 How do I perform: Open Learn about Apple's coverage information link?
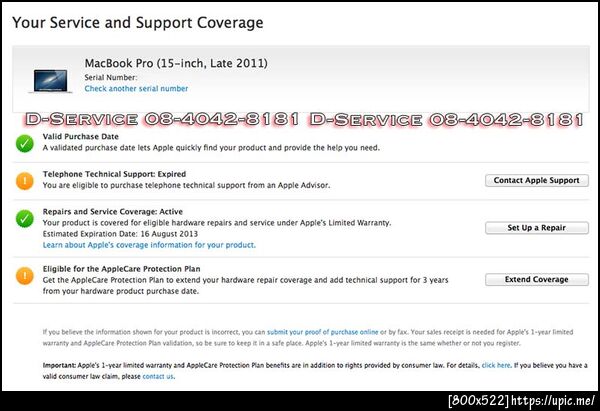click(x=149, y=245)
